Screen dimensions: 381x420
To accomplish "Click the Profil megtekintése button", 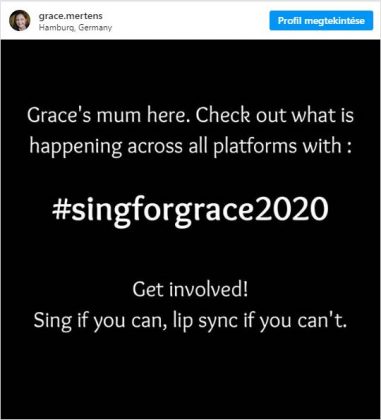I will point(321,21).
